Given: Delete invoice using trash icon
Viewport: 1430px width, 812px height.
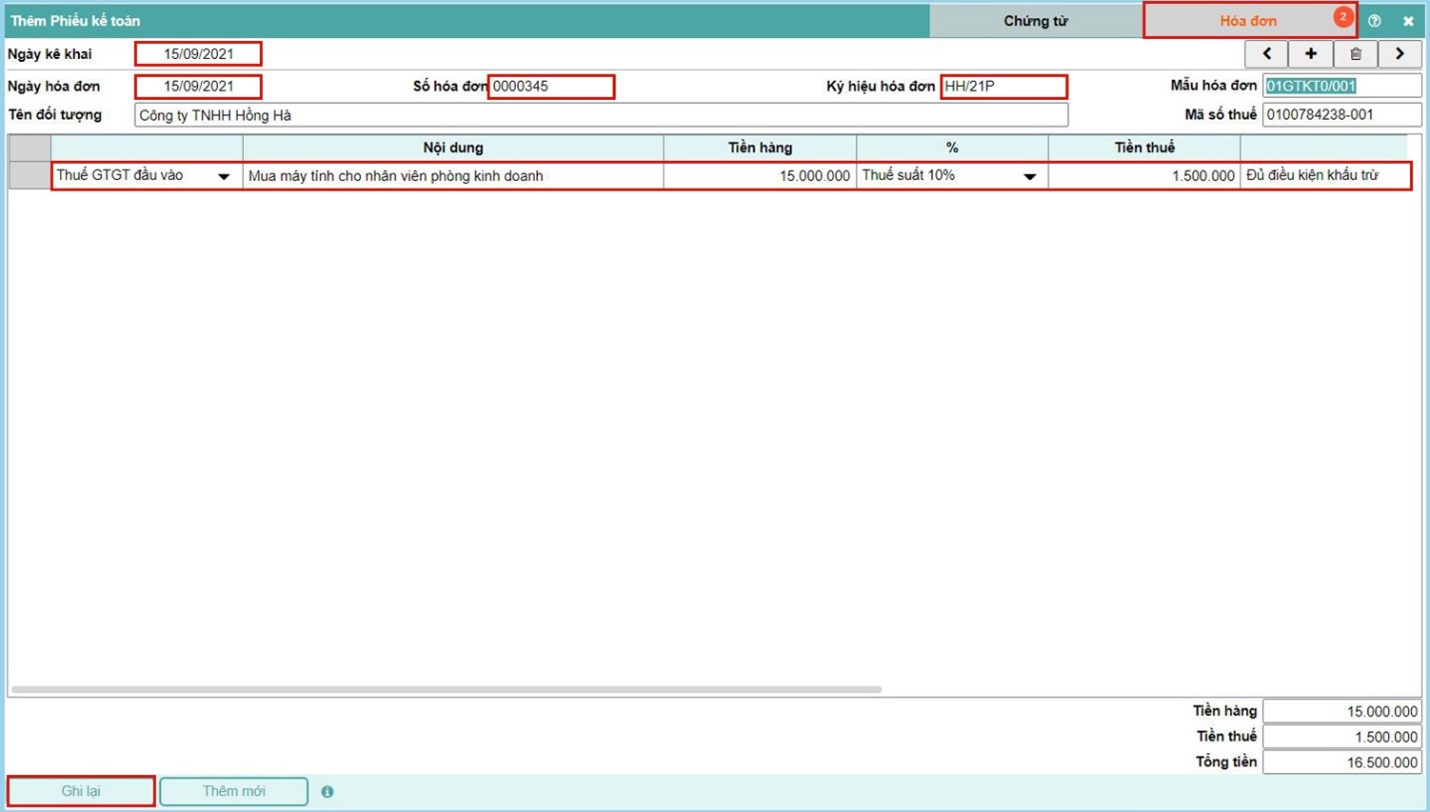Looking at the screenshot, I should click(x=1355, y=54).
